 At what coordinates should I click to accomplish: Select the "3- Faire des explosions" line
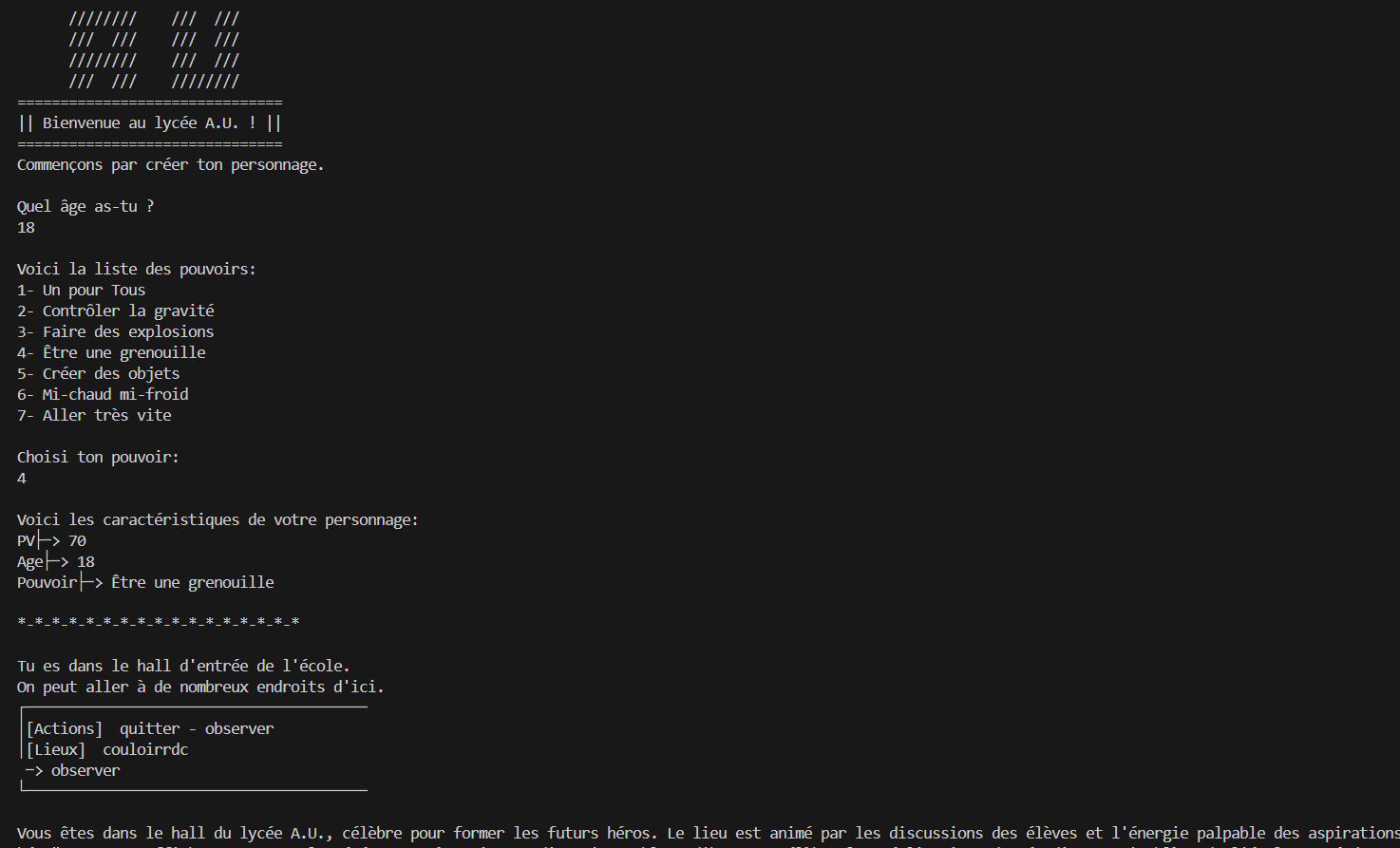(116, 331)
